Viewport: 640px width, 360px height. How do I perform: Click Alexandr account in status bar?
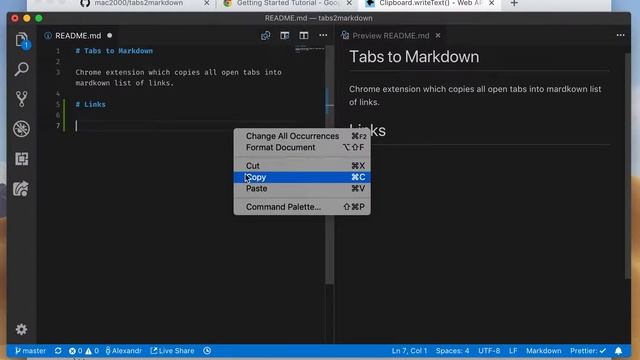point(124,351)
